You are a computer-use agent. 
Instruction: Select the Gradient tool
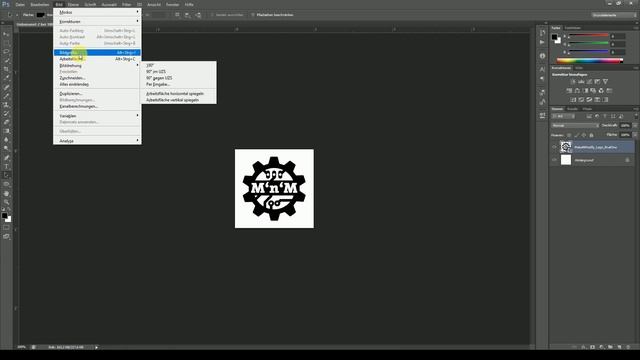pos(6,131)
